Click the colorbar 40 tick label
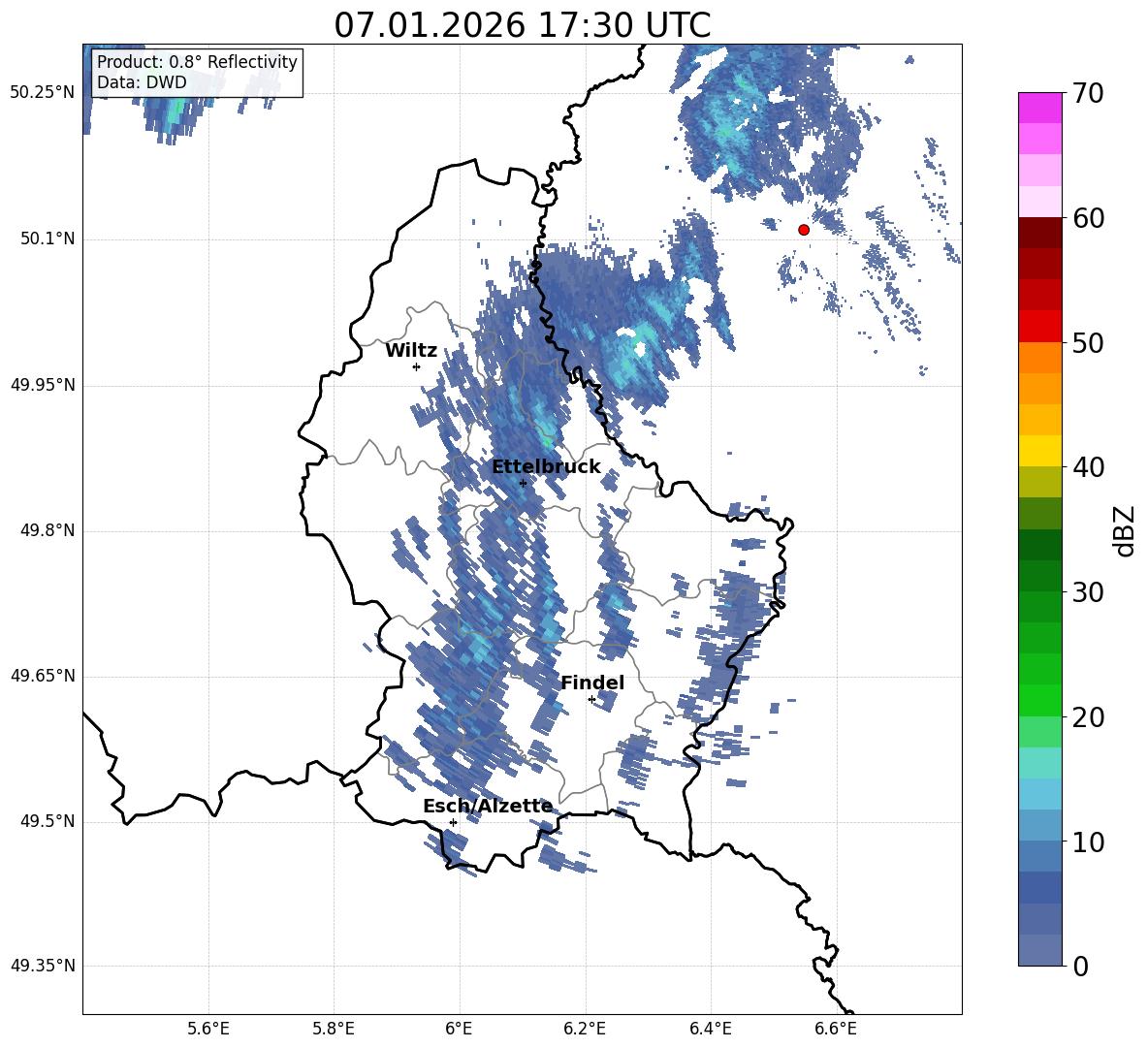This screenshot has width=1148, height=1048. click(x=1088, y=467)
